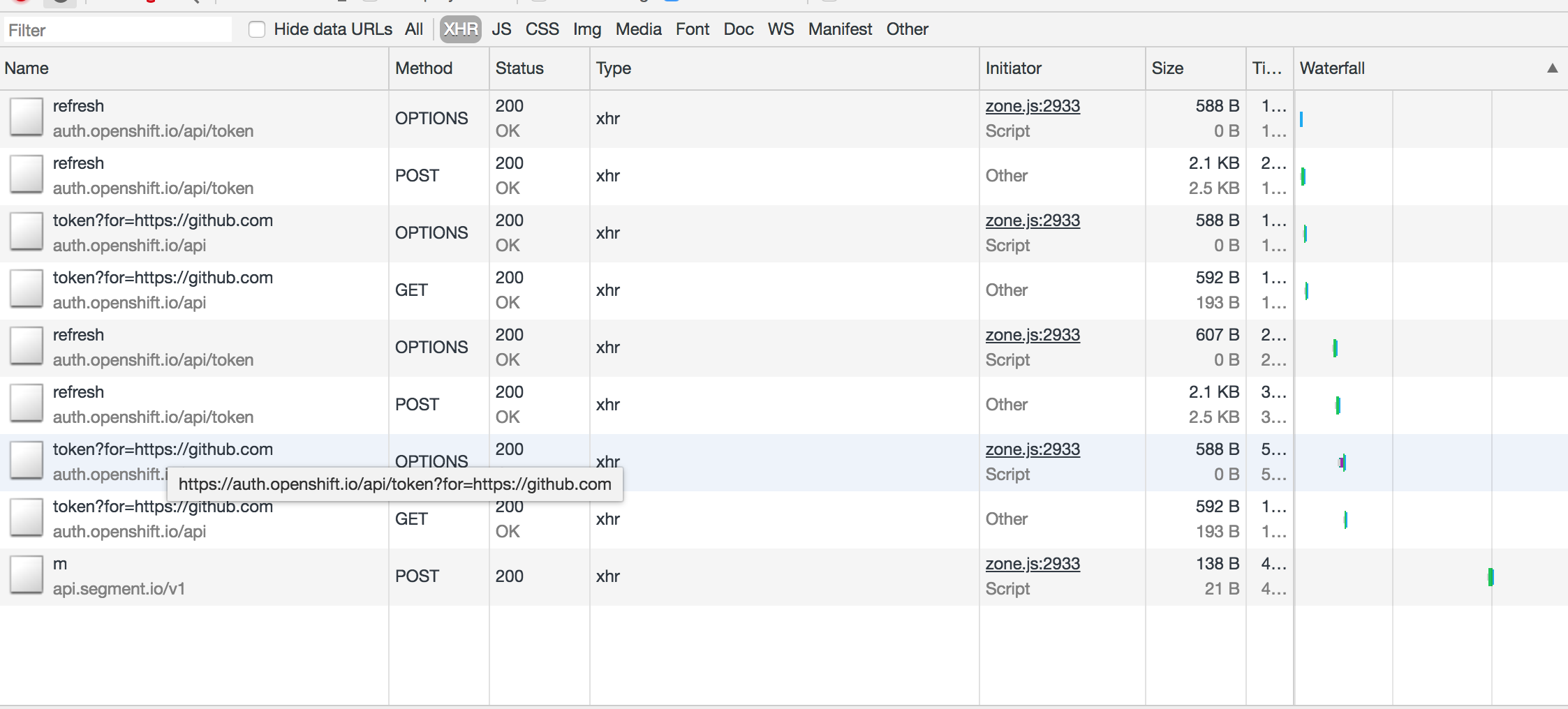The image size is (1568, 709).
Task: Select the Img filter tab
Action: (587, 29)
